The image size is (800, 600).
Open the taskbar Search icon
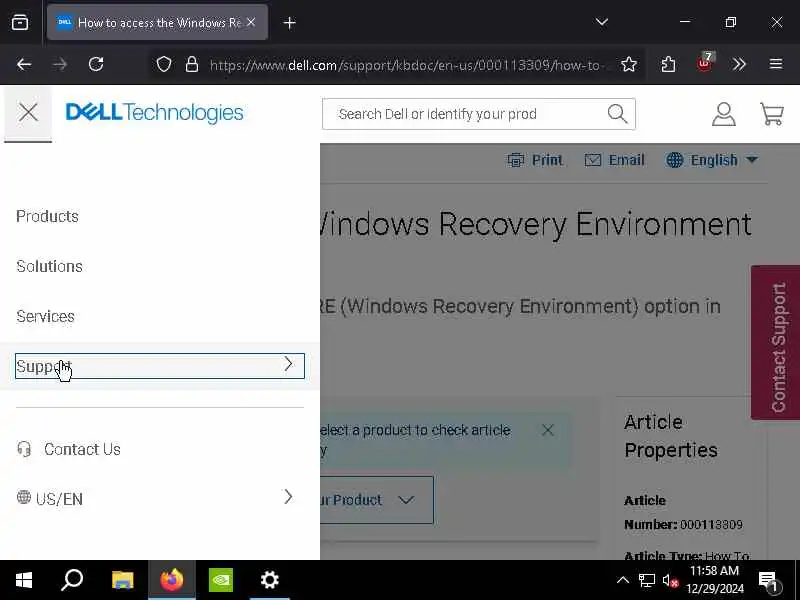click(72, 580)
